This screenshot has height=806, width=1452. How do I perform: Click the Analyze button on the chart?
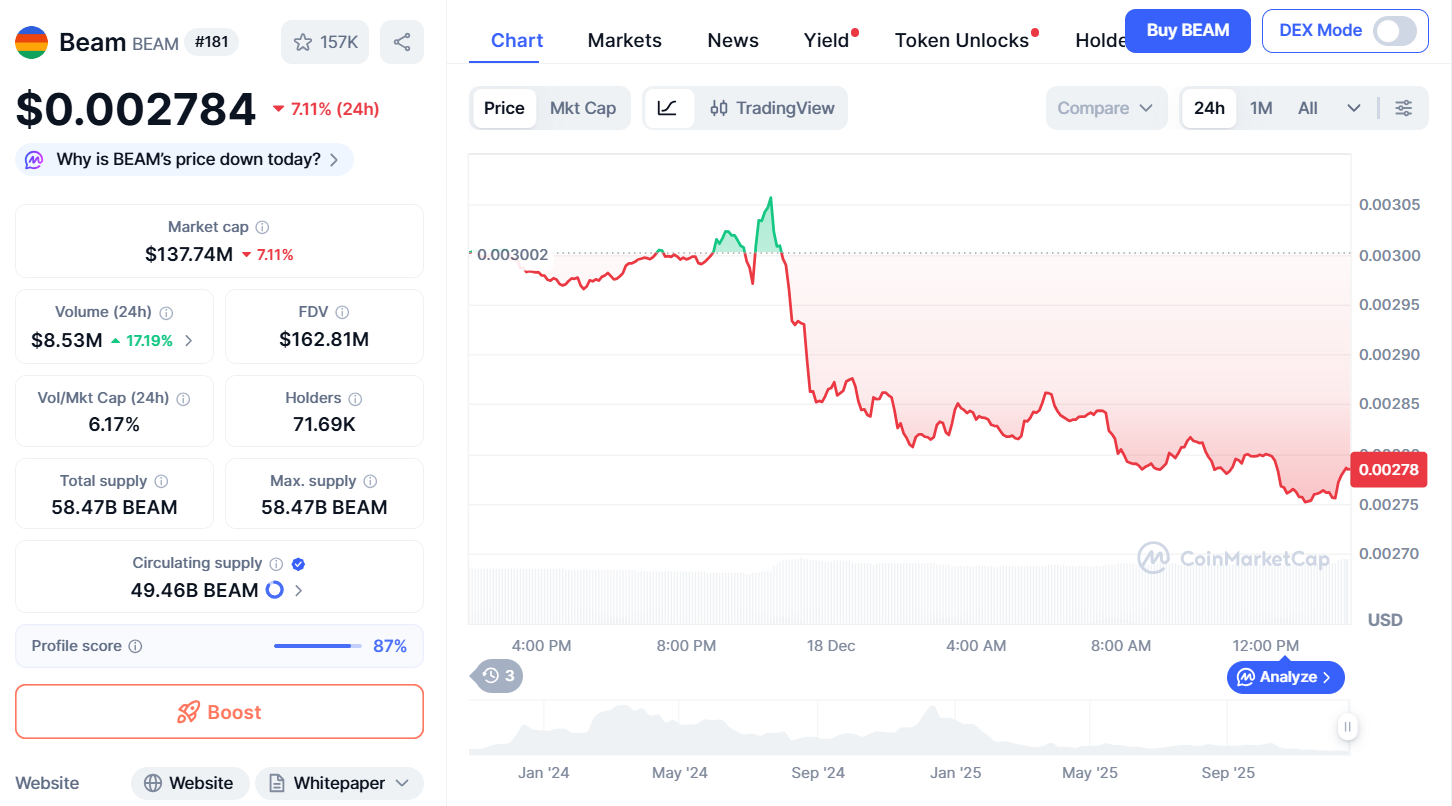1285,677
